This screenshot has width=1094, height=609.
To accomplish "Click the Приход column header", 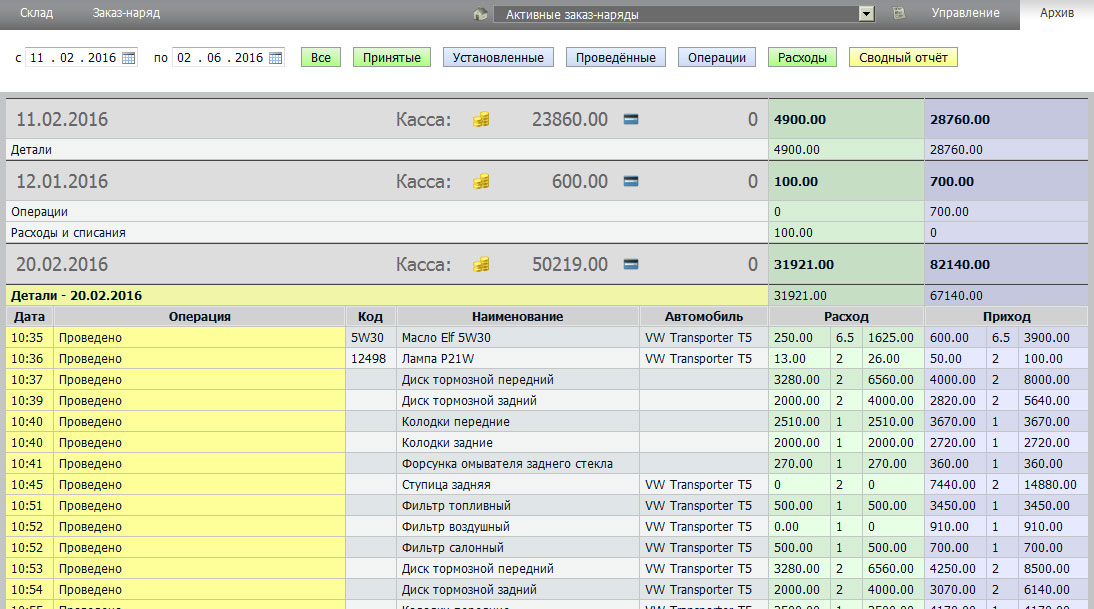I will pyautogui.click(x=1006, y=317).
